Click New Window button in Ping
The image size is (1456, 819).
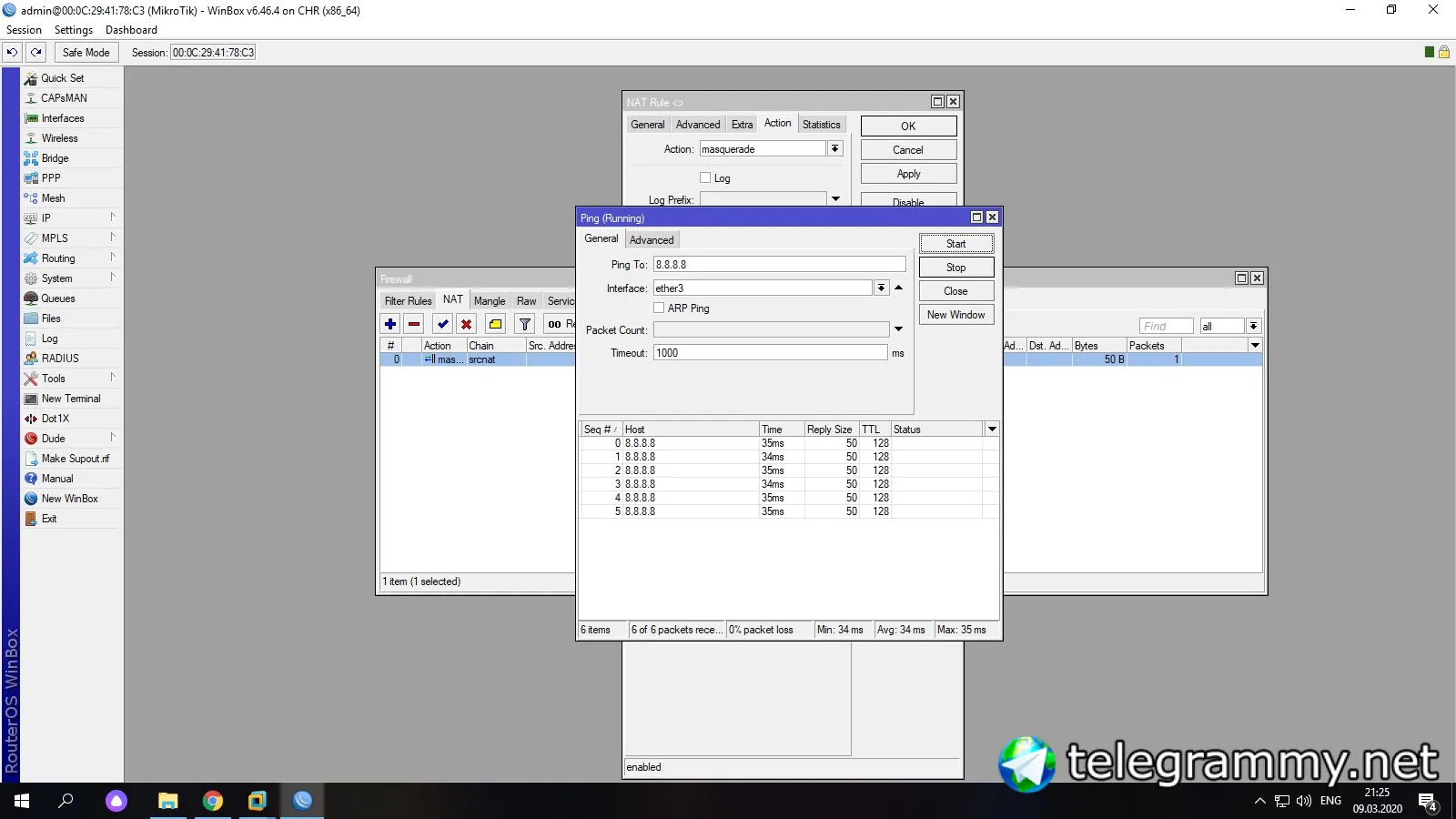955,315
